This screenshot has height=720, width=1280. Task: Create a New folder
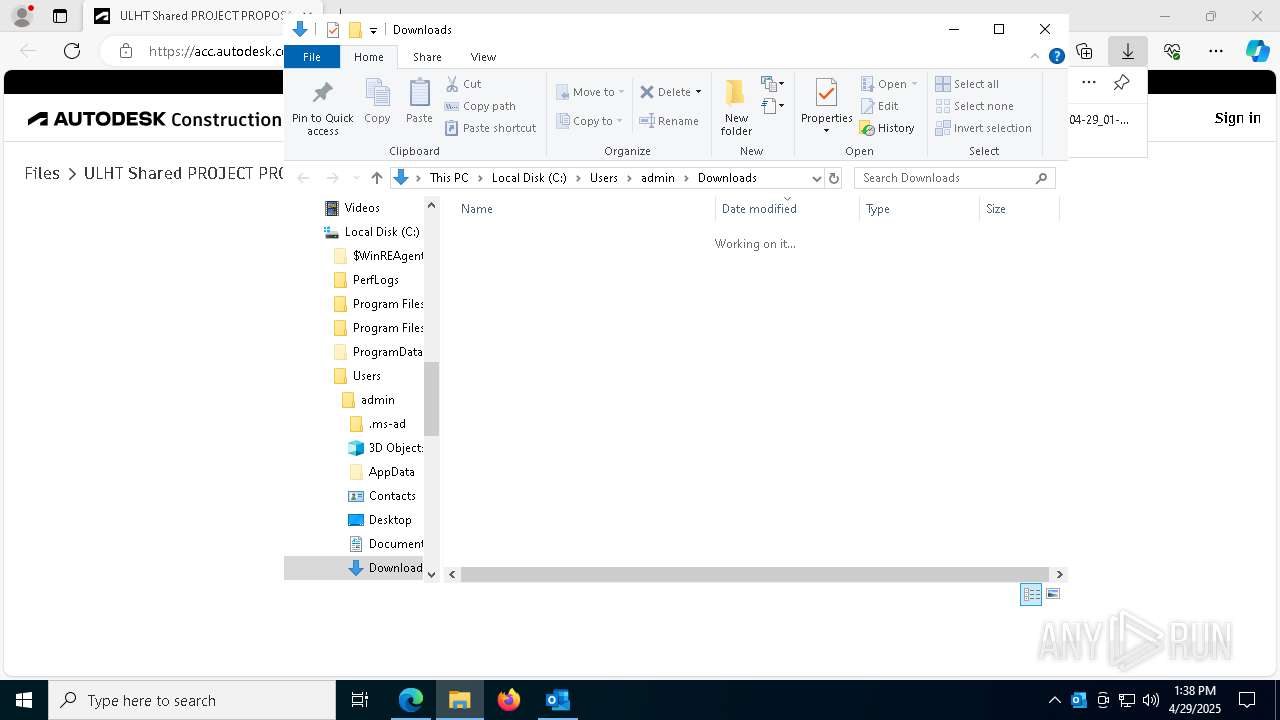[736, 107]
